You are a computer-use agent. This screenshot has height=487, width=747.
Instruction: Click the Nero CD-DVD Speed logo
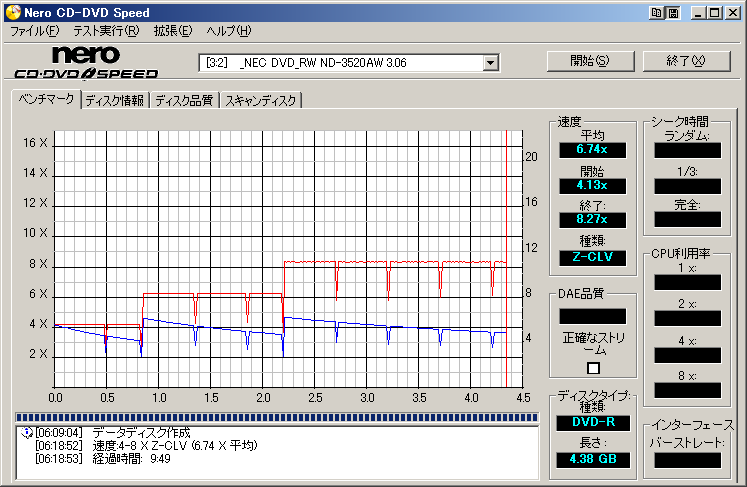coord(87,62)
